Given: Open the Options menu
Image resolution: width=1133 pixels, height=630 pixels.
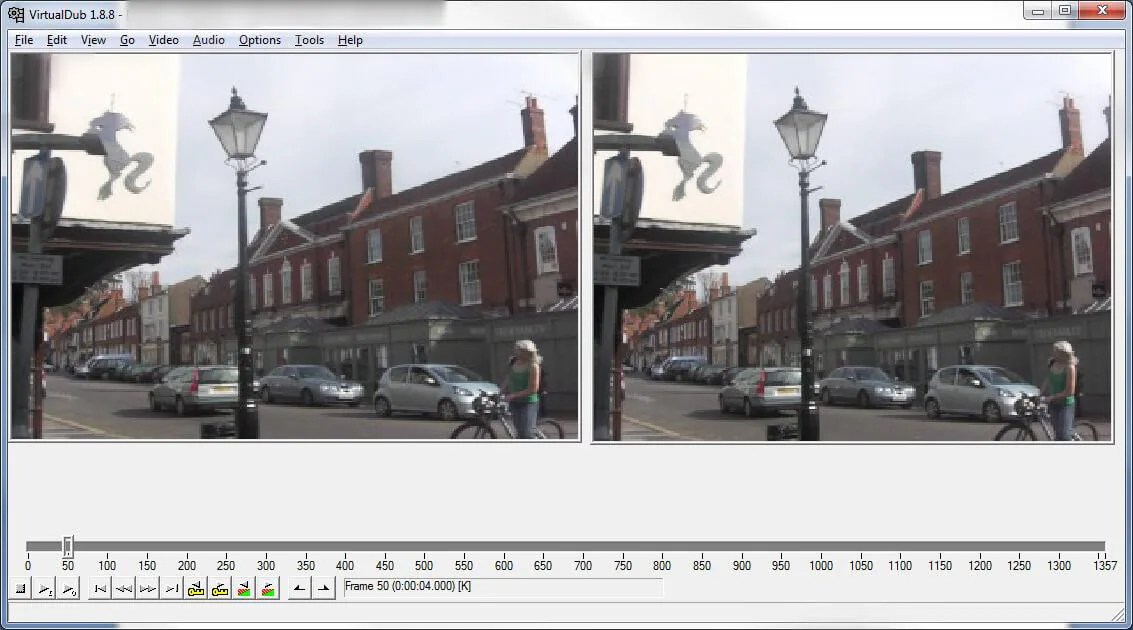Looking at the screenshot, I should tap(259, 40).
